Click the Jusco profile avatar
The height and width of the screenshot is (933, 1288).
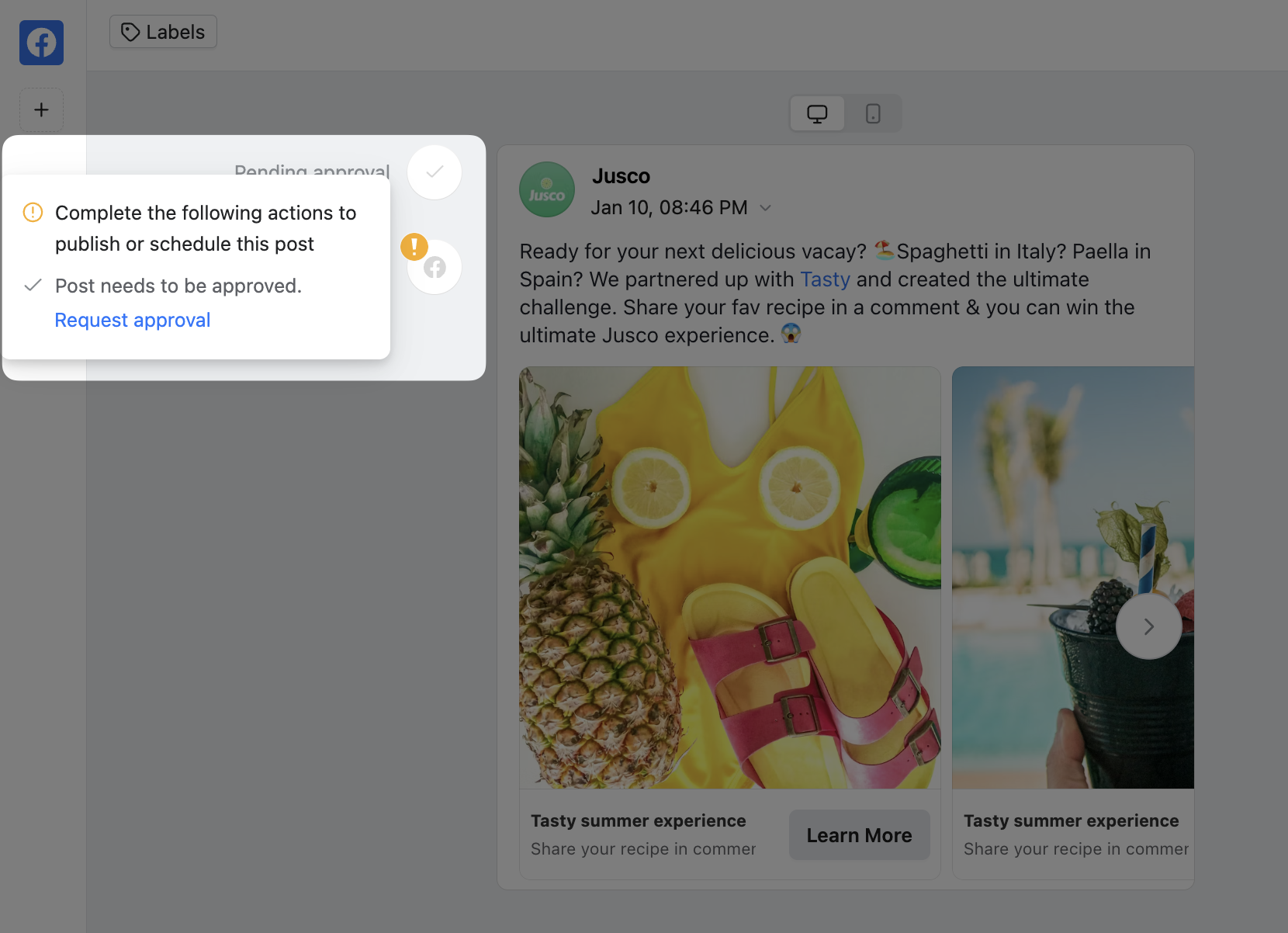(546, 189)
